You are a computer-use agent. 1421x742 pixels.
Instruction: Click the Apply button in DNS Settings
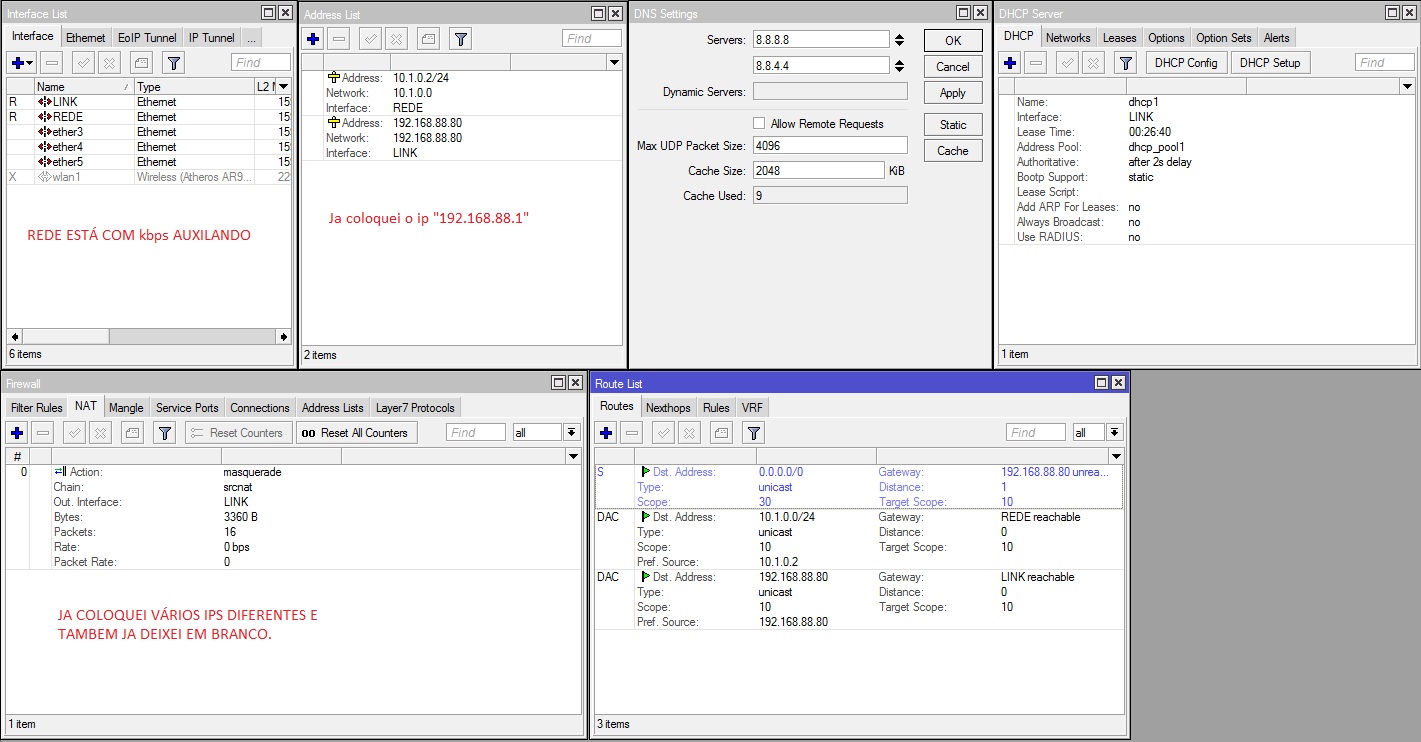(x=952, y=93)
